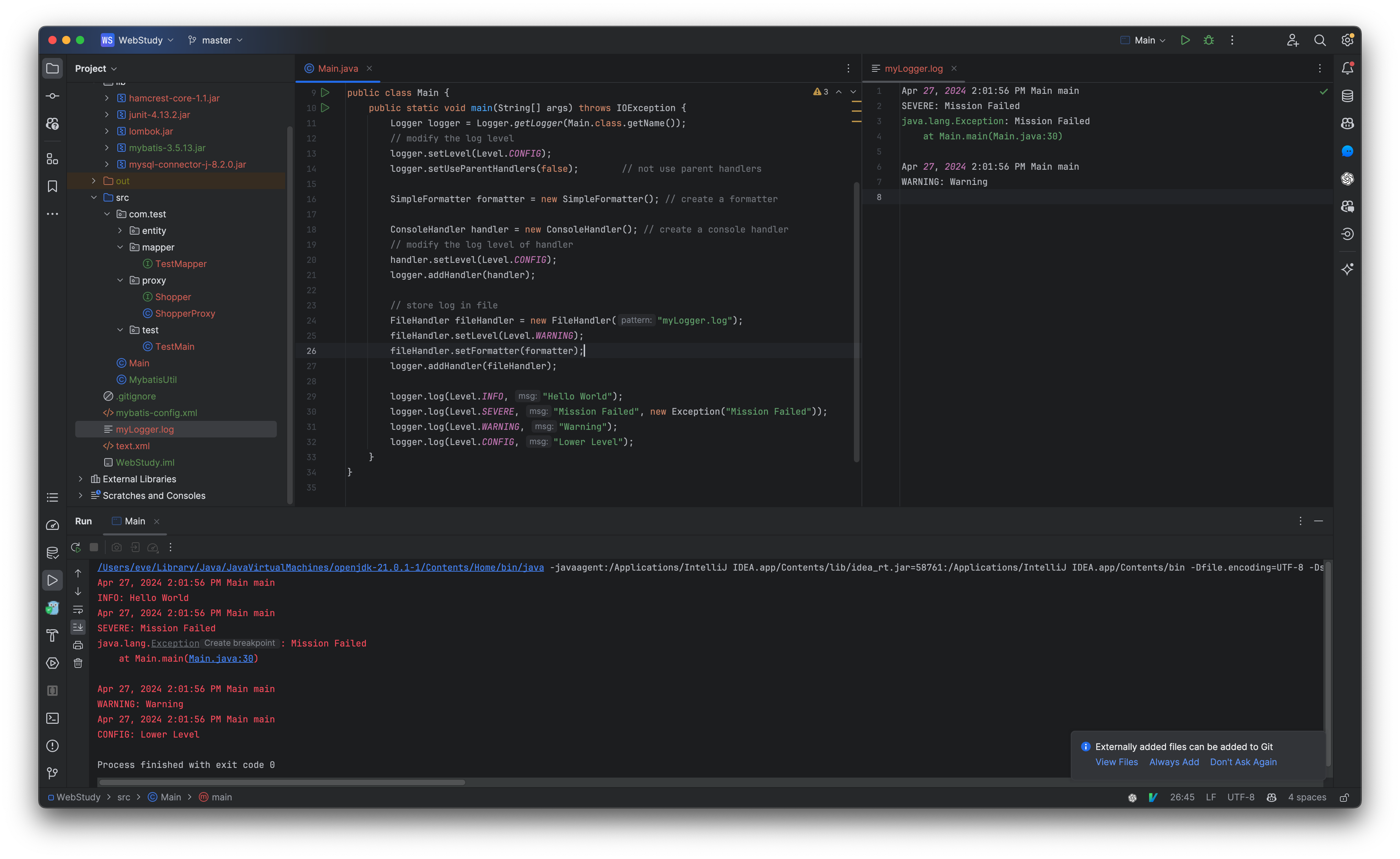Open the master branch dropdown
The width and height of the screenshot is (1400, 859).
pos(215,40)
